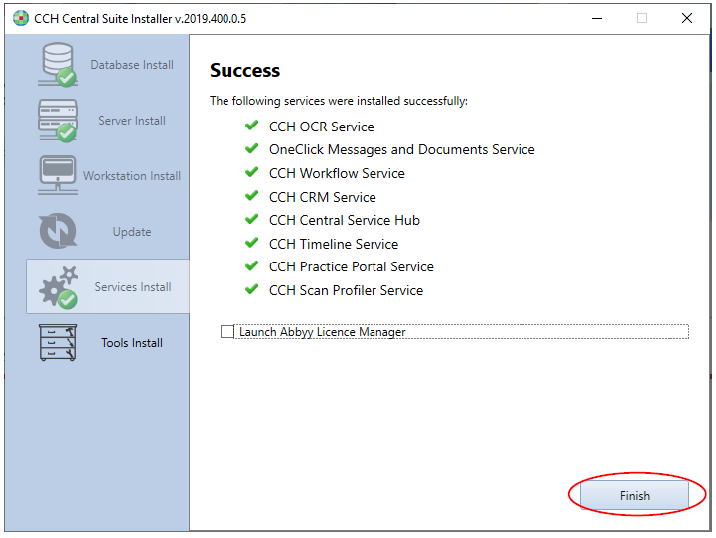
Task: Open the Workstation Install section
Action: coord(132,176)
